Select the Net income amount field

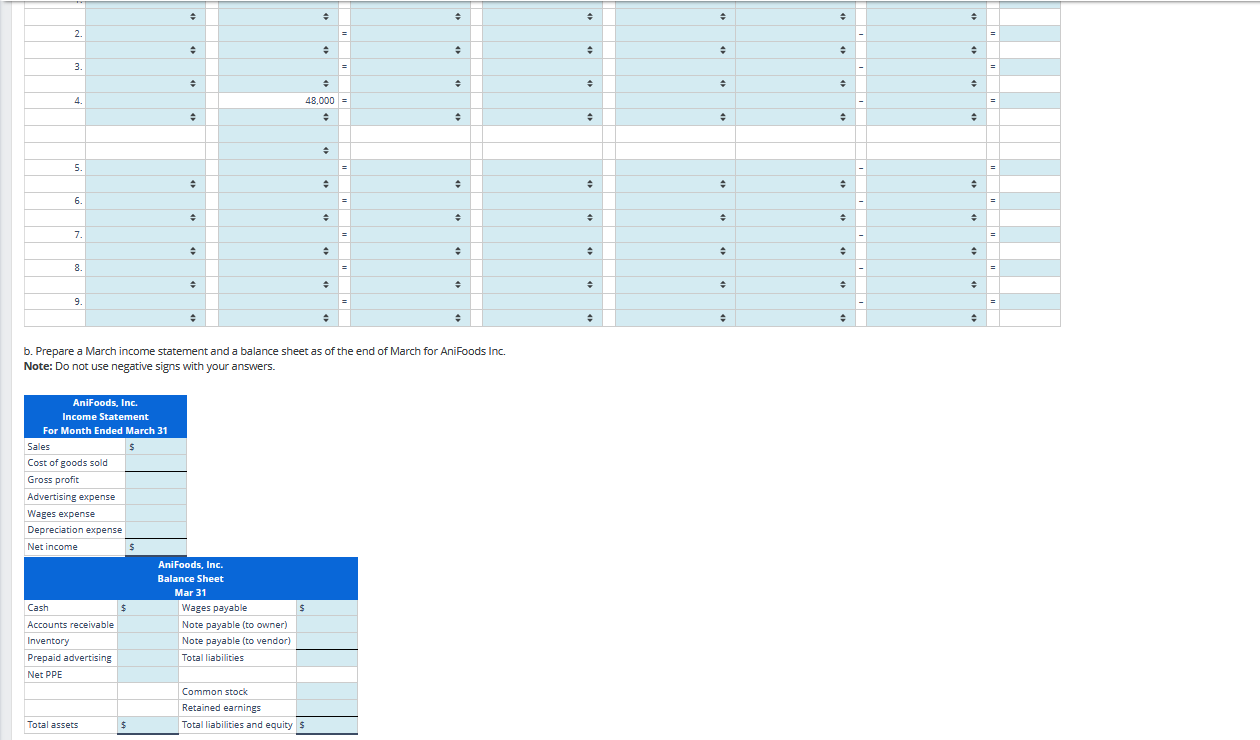(156, 547)
